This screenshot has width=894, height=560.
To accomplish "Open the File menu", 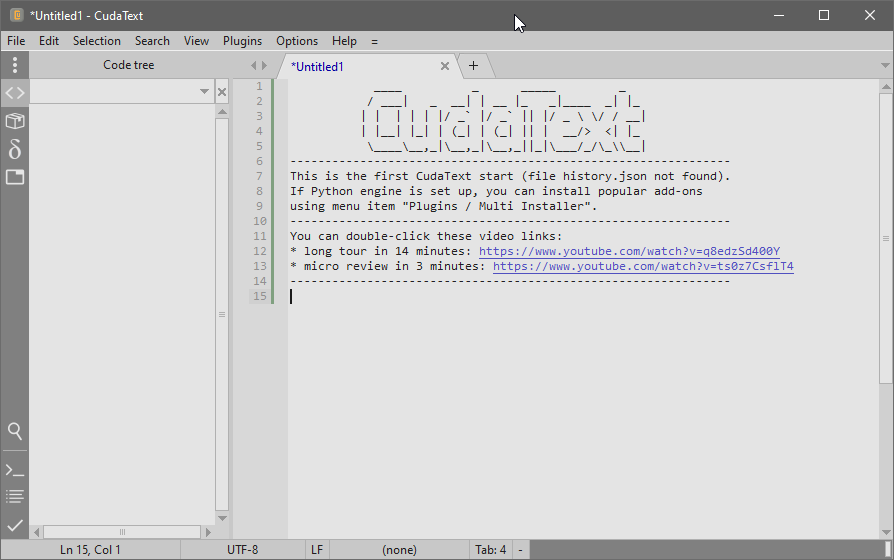I will [16, 41].
